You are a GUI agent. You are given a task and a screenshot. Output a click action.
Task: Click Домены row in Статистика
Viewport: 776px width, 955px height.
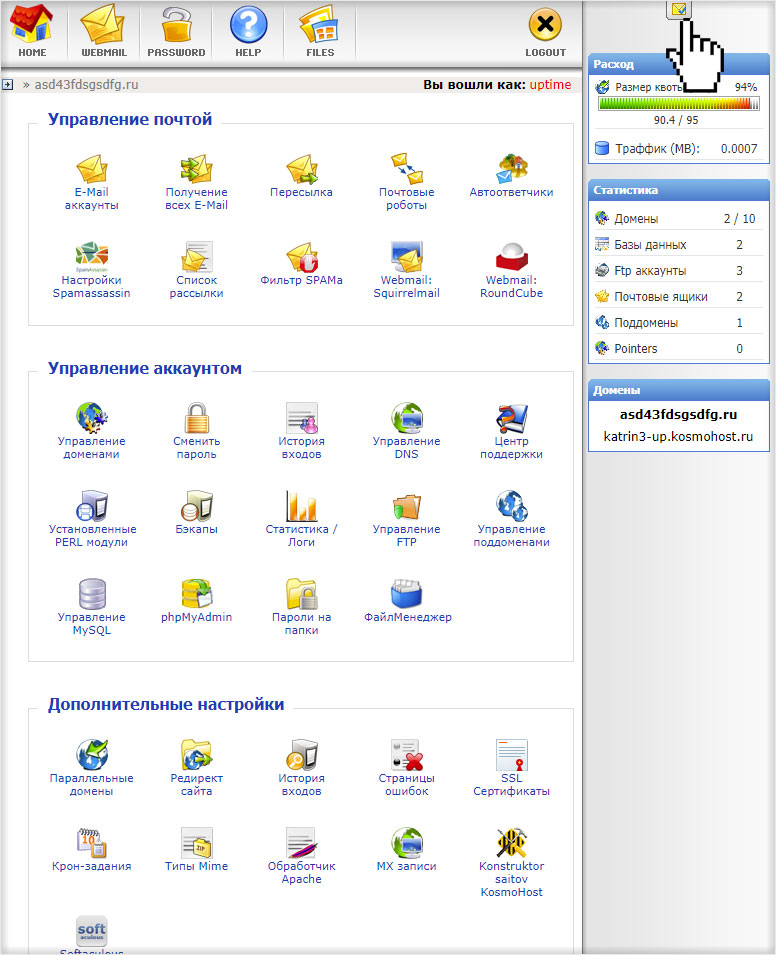[677, 219]
